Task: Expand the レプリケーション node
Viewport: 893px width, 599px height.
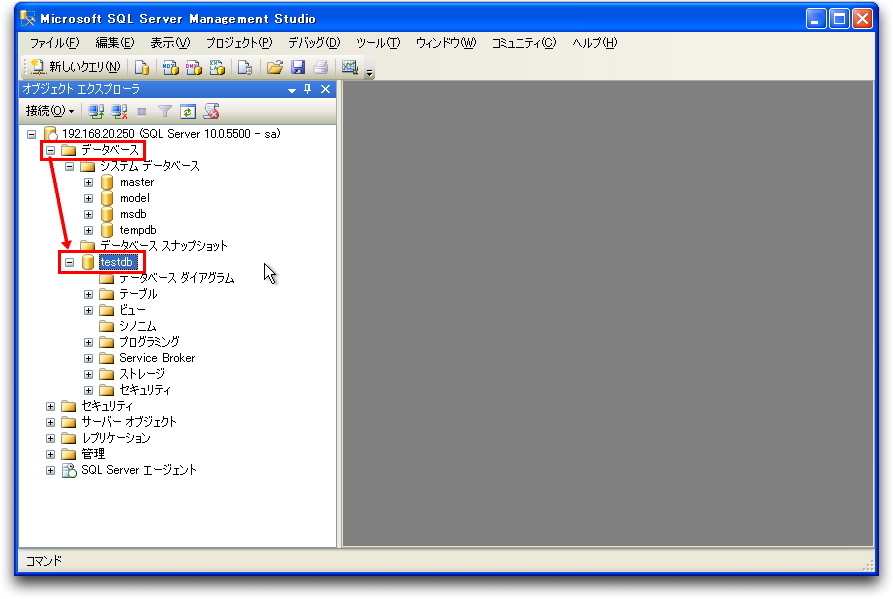Action: click(51, 438)
